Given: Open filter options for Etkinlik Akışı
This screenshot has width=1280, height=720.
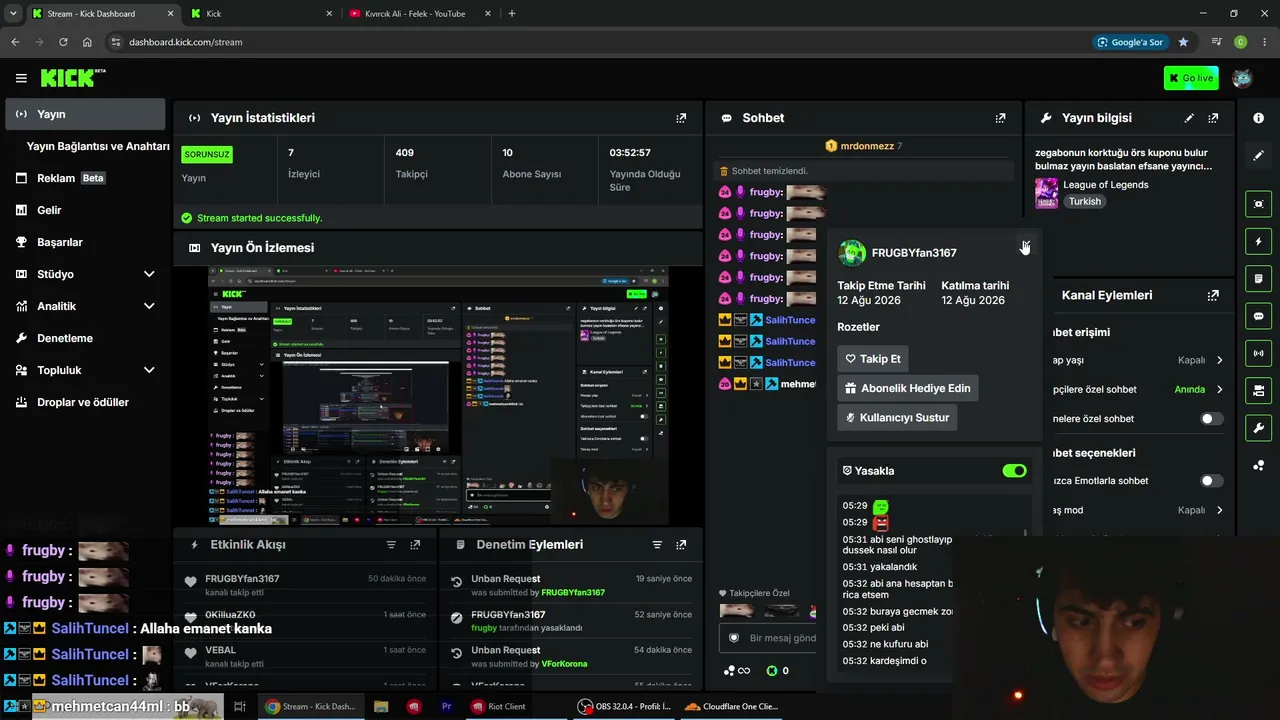Looking at the screenshot, I should [x=391, y=545].
